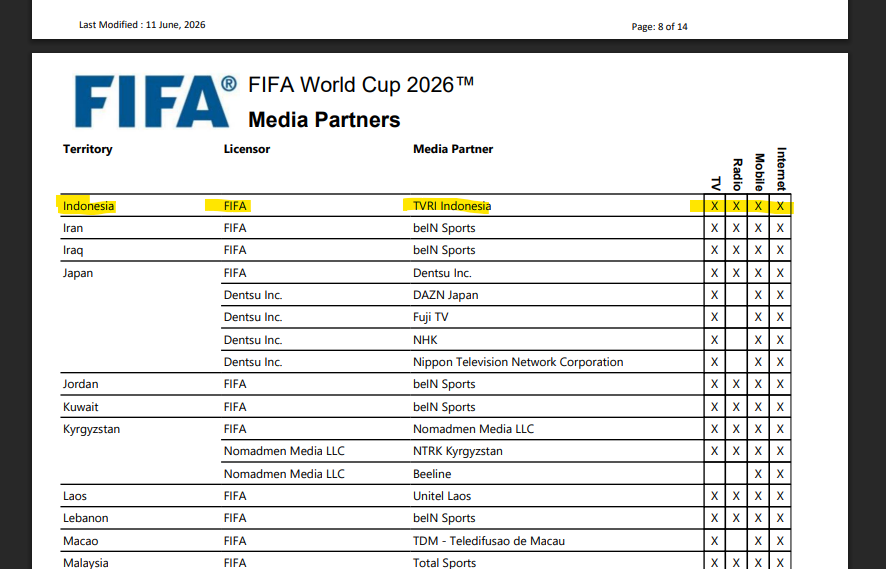Select the NTRK Kyrgyzstan media partner
Image resolution: width=886 pixels, height=569 pixels.
[458, 451]
